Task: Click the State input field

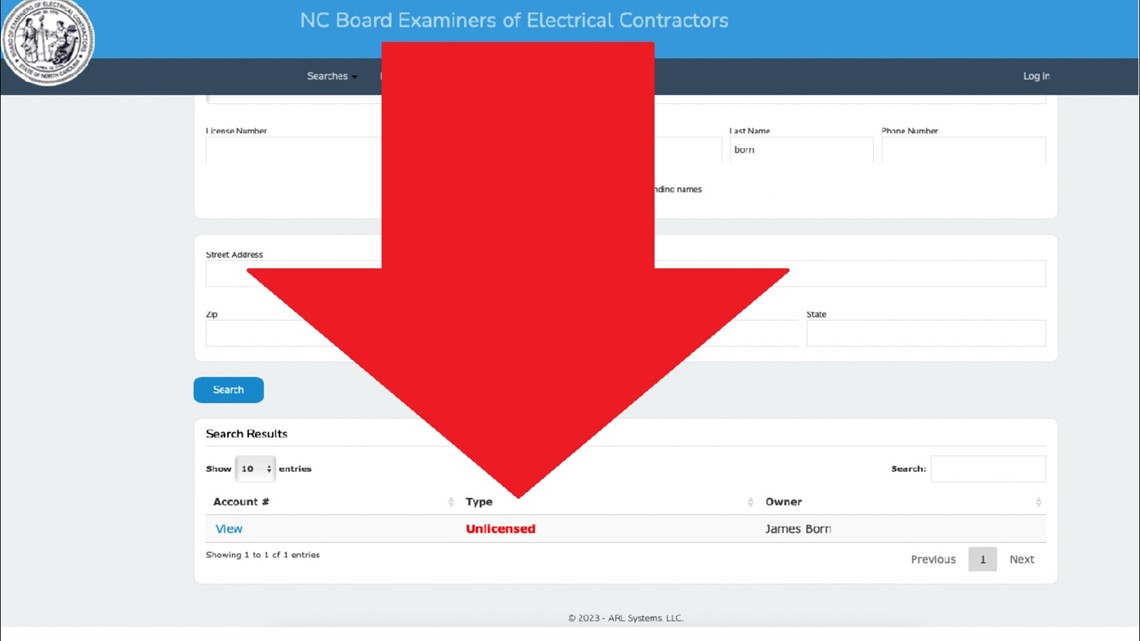Action: click(926, 334)
